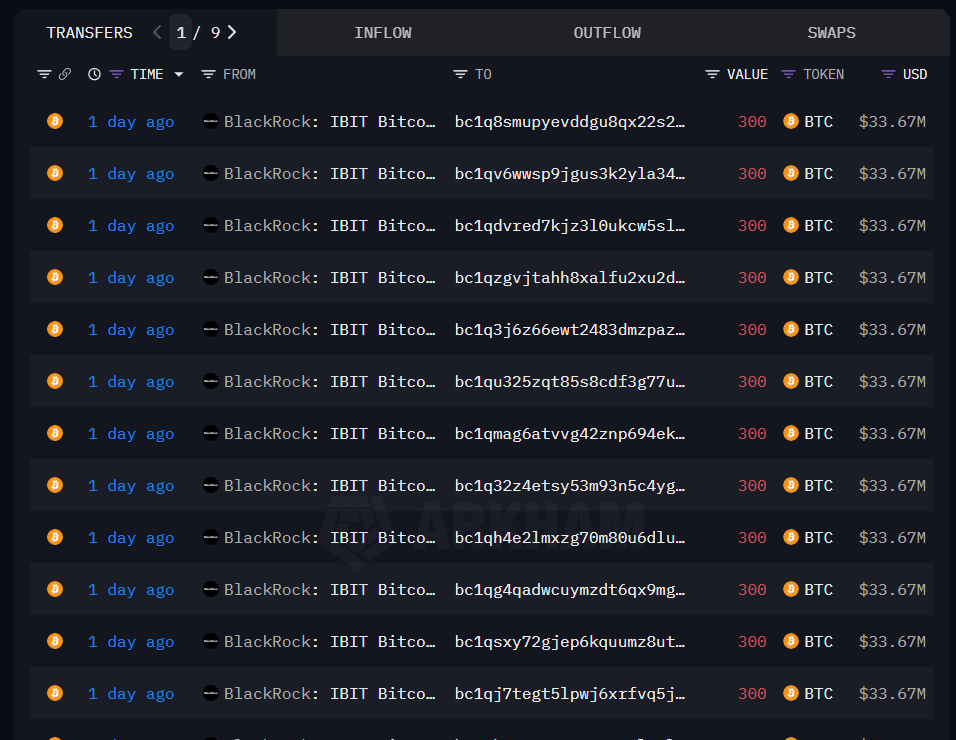Click the 300 value on the bc1qsxy72gjep6kquumz8ut row
The width and height of the screenshot is (956, 740).
pos(752,642)
